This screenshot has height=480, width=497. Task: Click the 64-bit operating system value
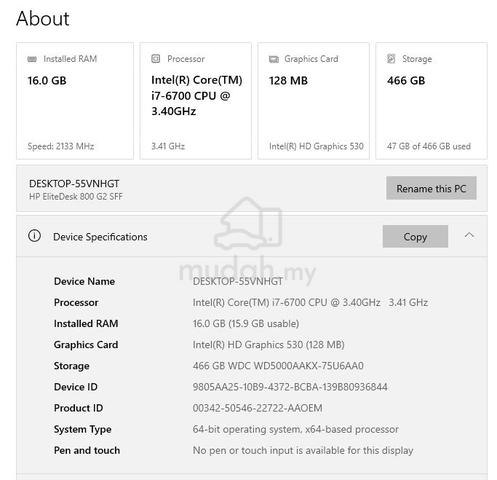coord(295,429)
